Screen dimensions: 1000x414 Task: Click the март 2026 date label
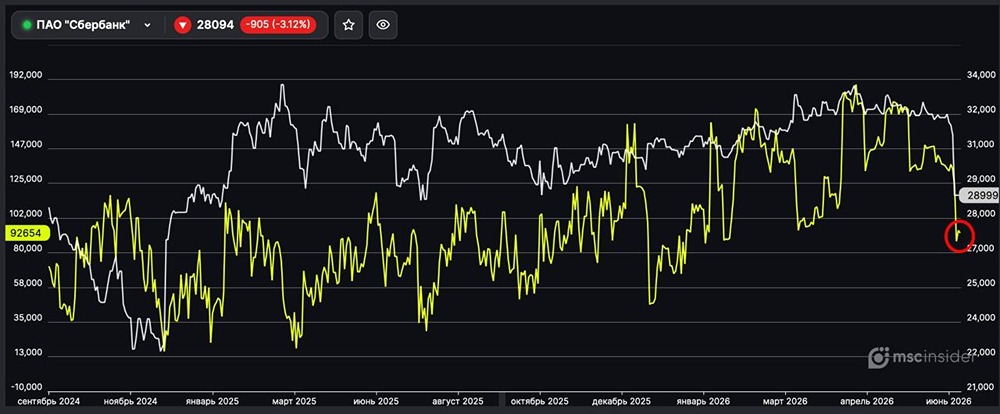(x=784, y=402)
